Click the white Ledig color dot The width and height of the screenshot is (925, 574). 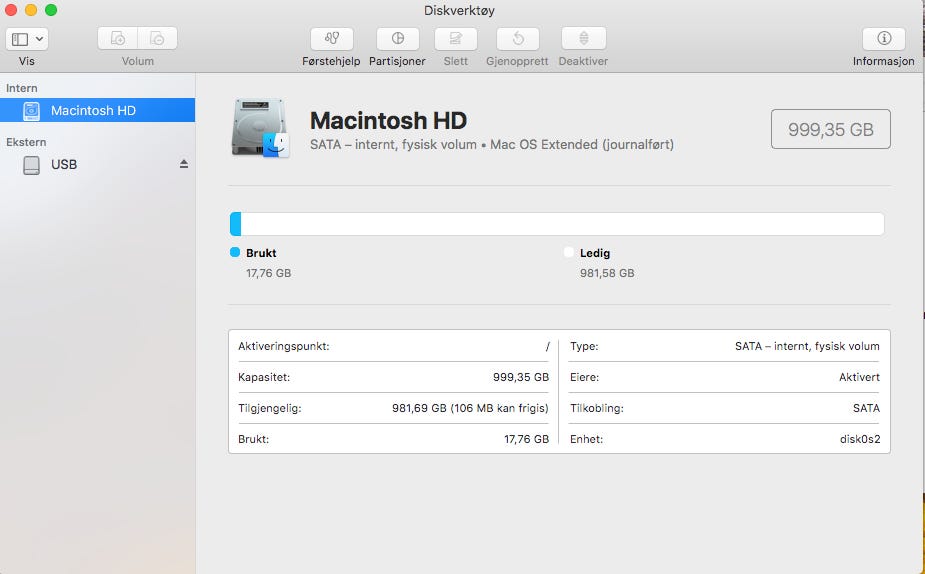pos(569,252)
